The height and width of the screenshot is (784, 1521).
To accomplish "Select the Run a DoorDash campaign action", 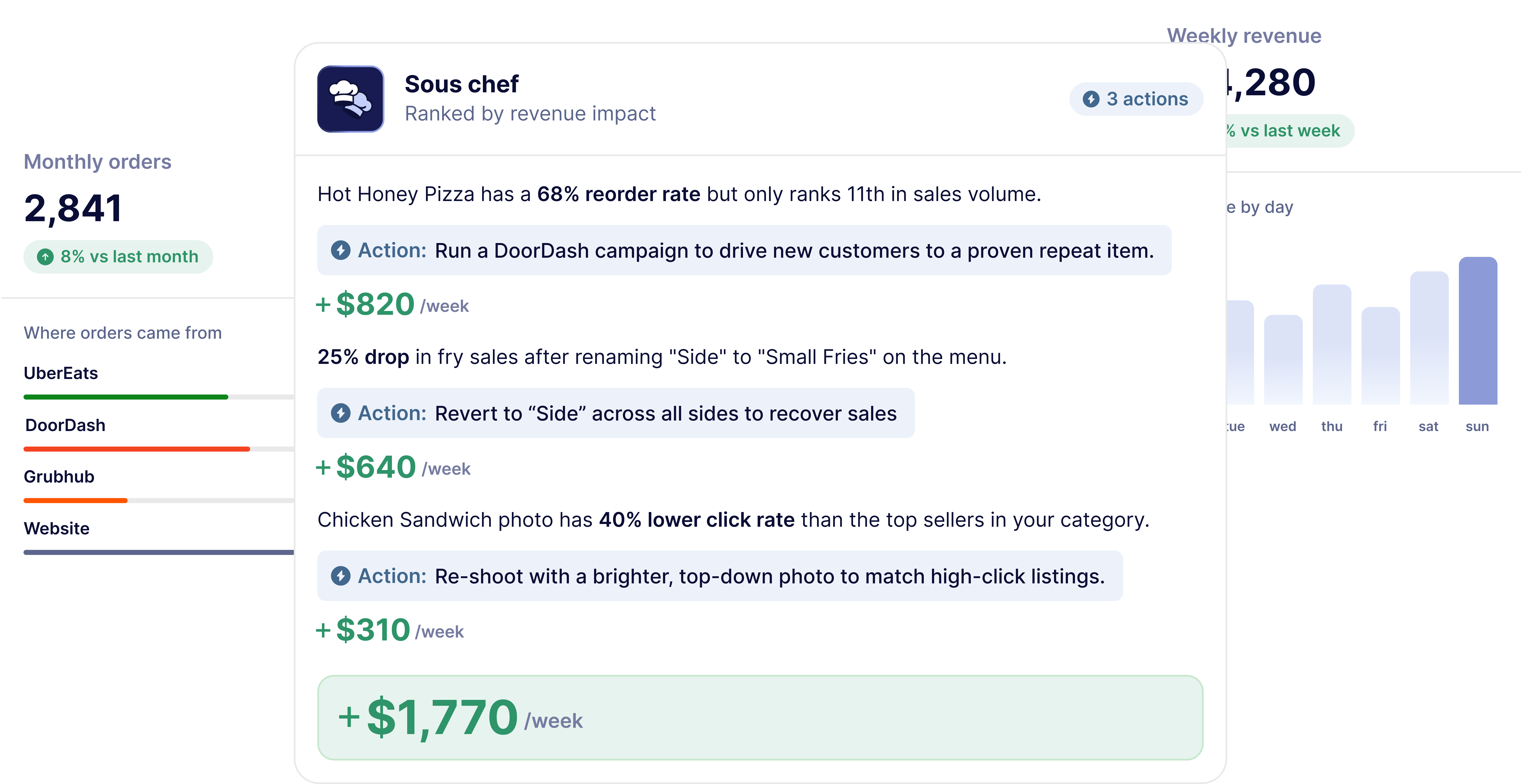I will [x=744, y=250].
